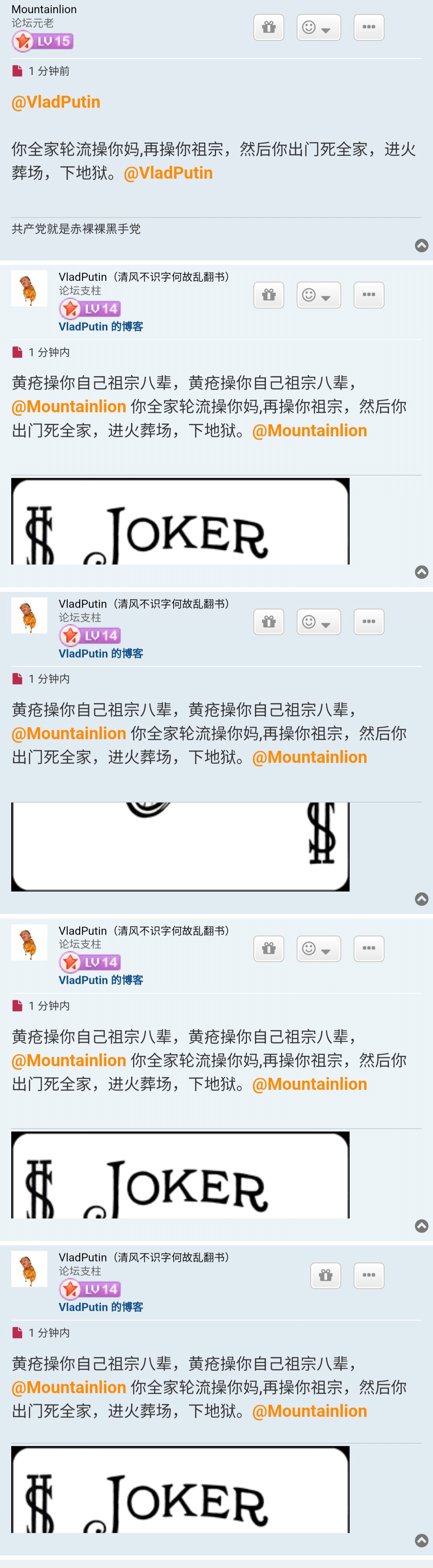Click the back-to-top arrow beside the first Joker image
The image size is (433, 1568).
[x=421, y=572]
